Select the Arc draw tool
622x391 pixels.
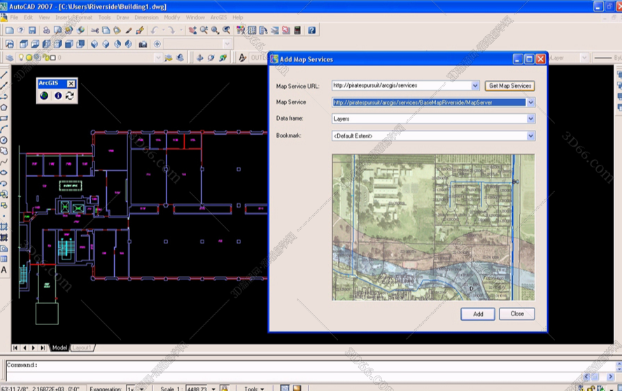(x=4, y=129)
